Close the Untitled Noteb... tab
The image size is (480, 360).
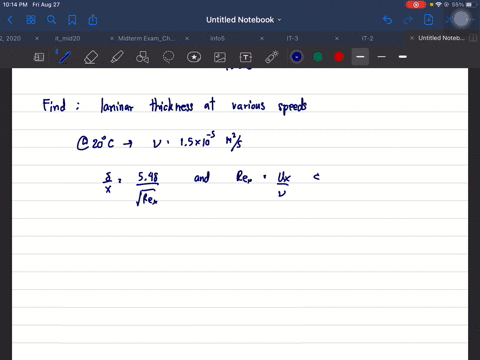[412, 38]
